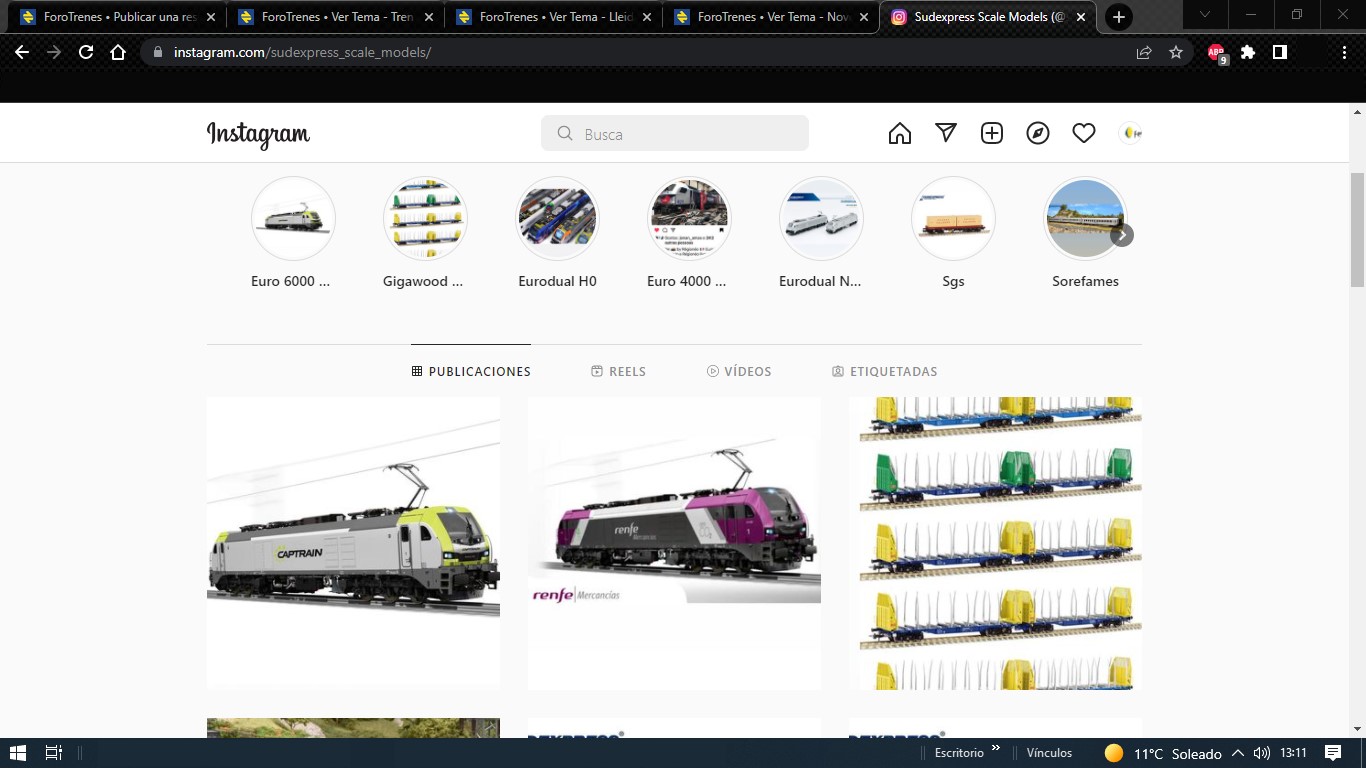The image size is (1366, 768).
Task: Open the weather 11°C Soleado widget
Action: point(1163,753)
